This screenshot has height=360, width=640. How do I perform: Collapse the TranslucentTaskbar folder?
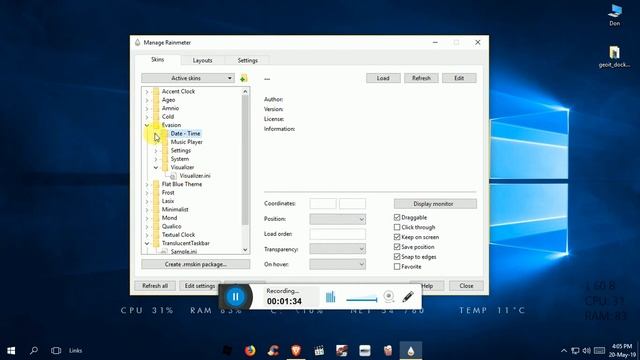[147, 243]
